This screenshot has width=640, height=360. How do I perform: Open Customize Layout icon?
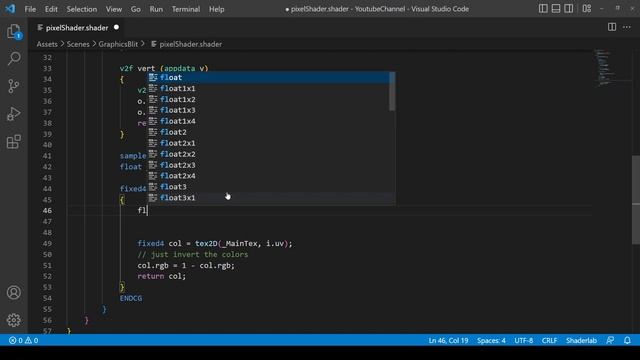[x=587, y=9]
